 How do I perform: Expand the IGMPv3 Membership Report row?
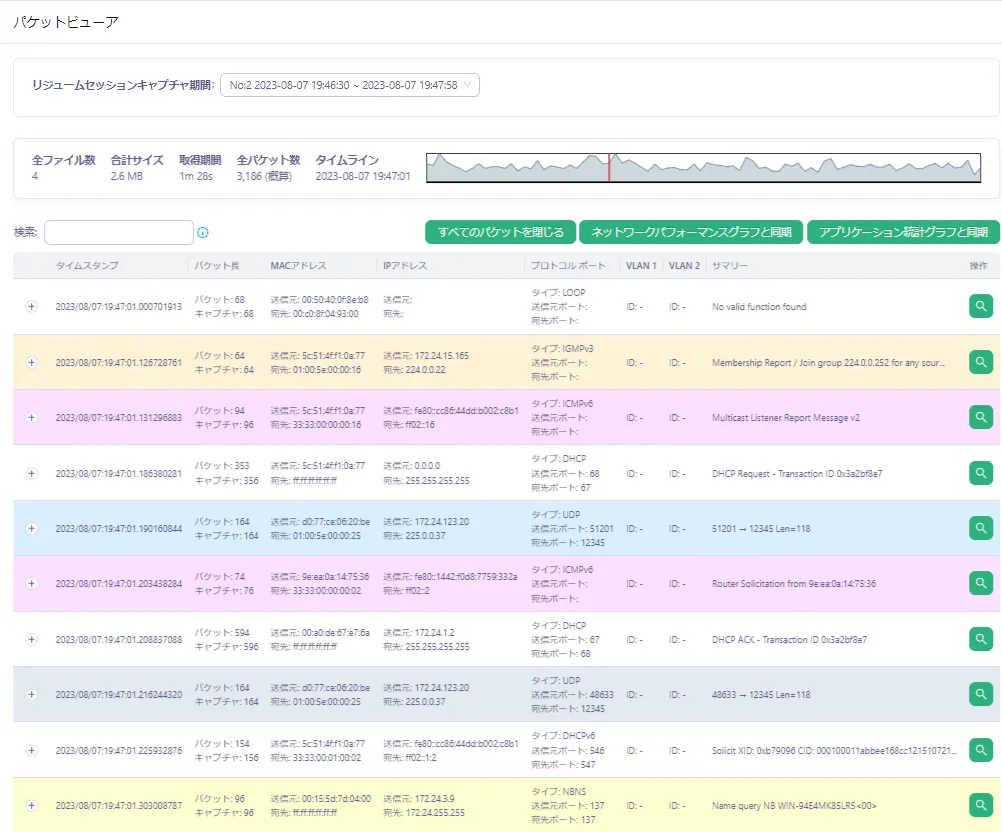(31, 362)
